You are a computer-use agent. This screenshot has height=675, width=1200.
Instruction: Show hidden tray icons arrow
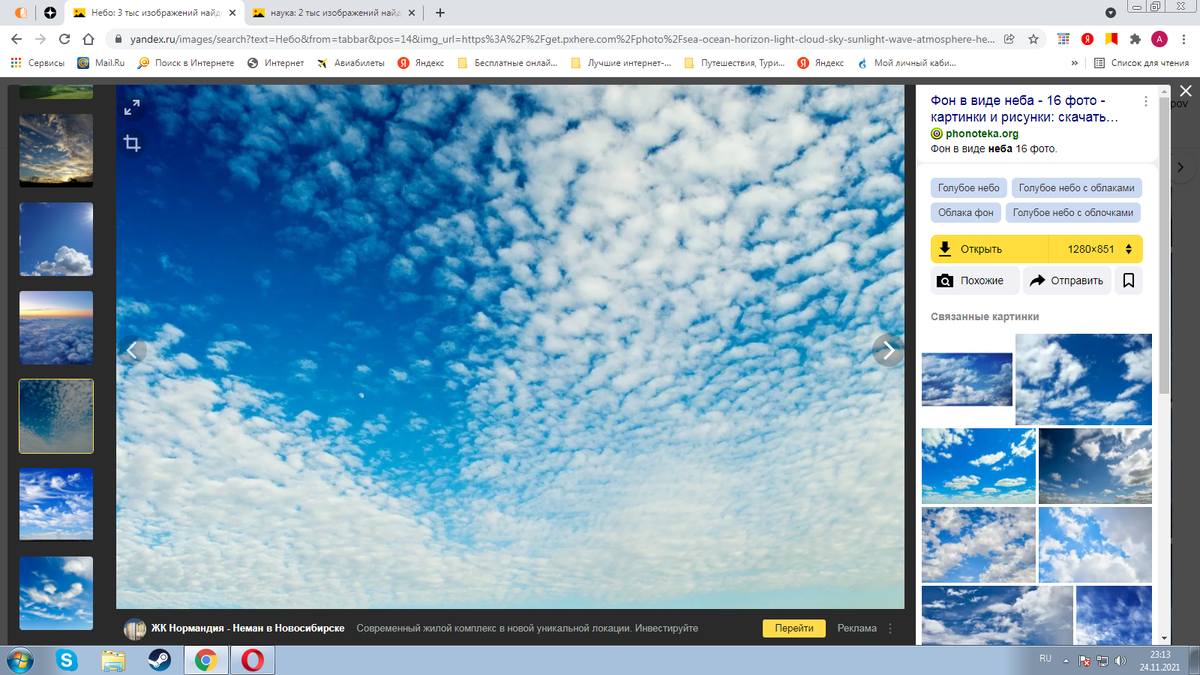pos(1067,660)
